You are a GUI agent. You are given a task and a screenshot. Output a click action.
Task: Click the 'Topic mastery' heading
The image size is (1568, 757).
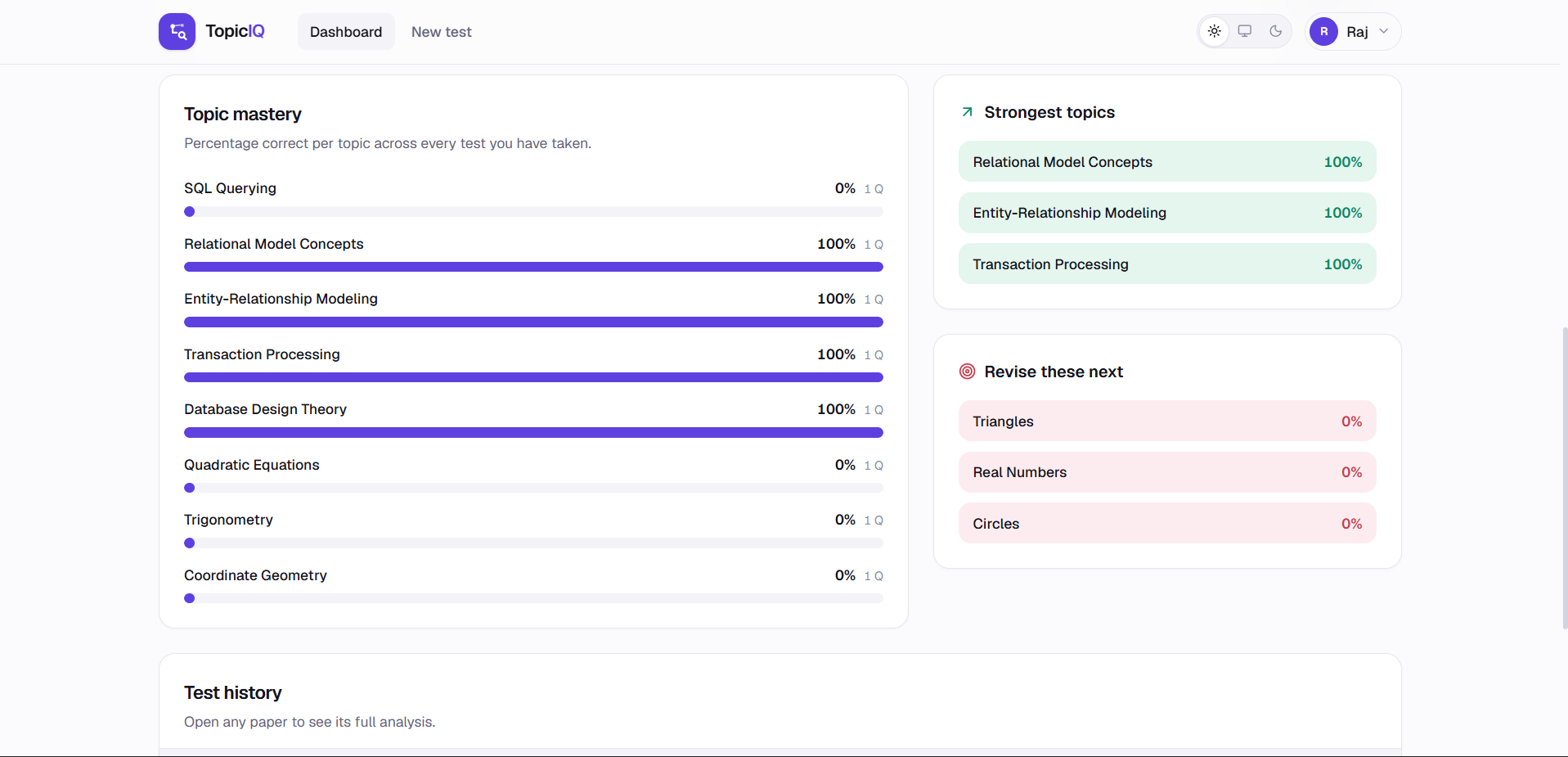tap(242, 115)
